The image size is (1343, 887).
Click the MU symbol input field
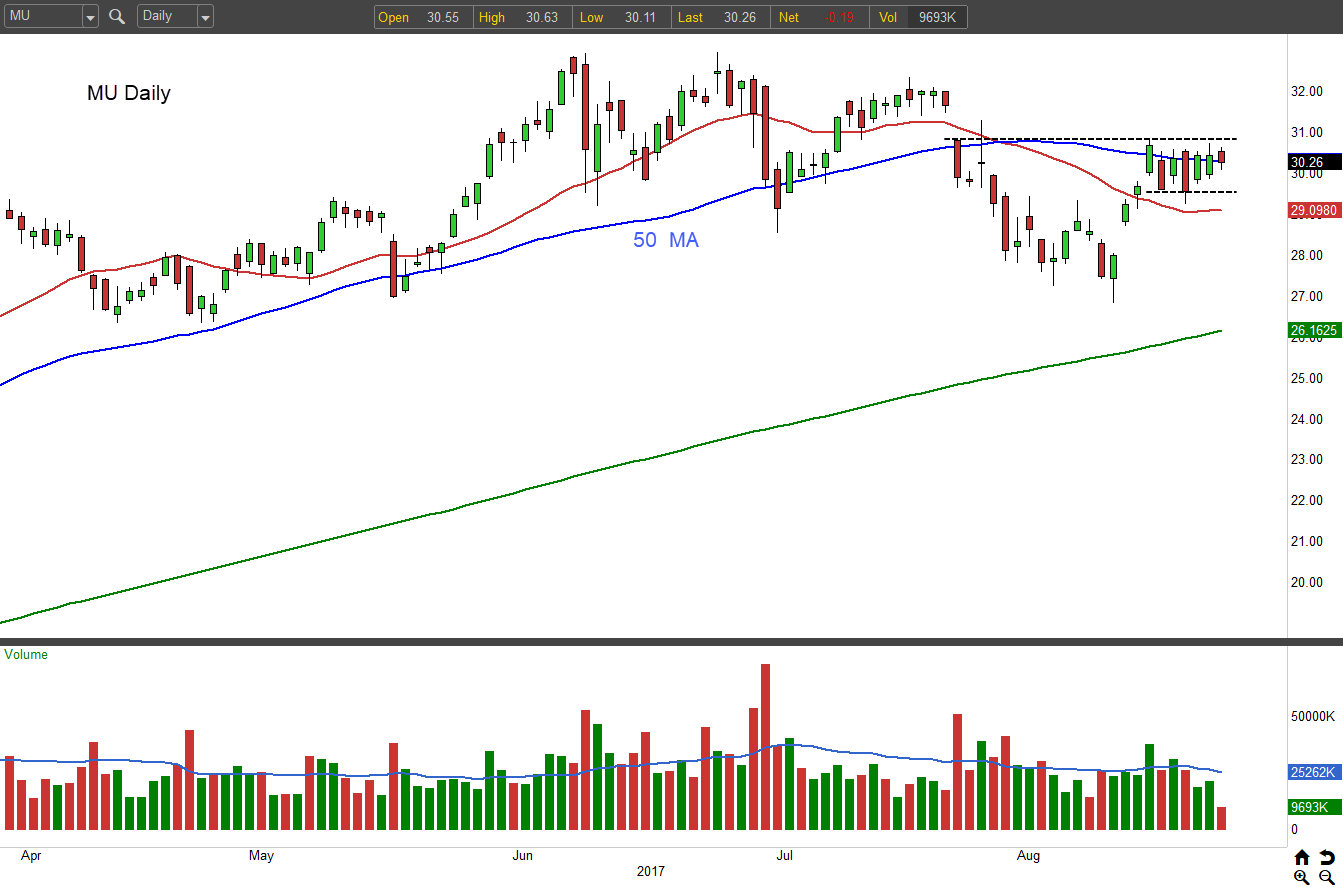(42, 17)
